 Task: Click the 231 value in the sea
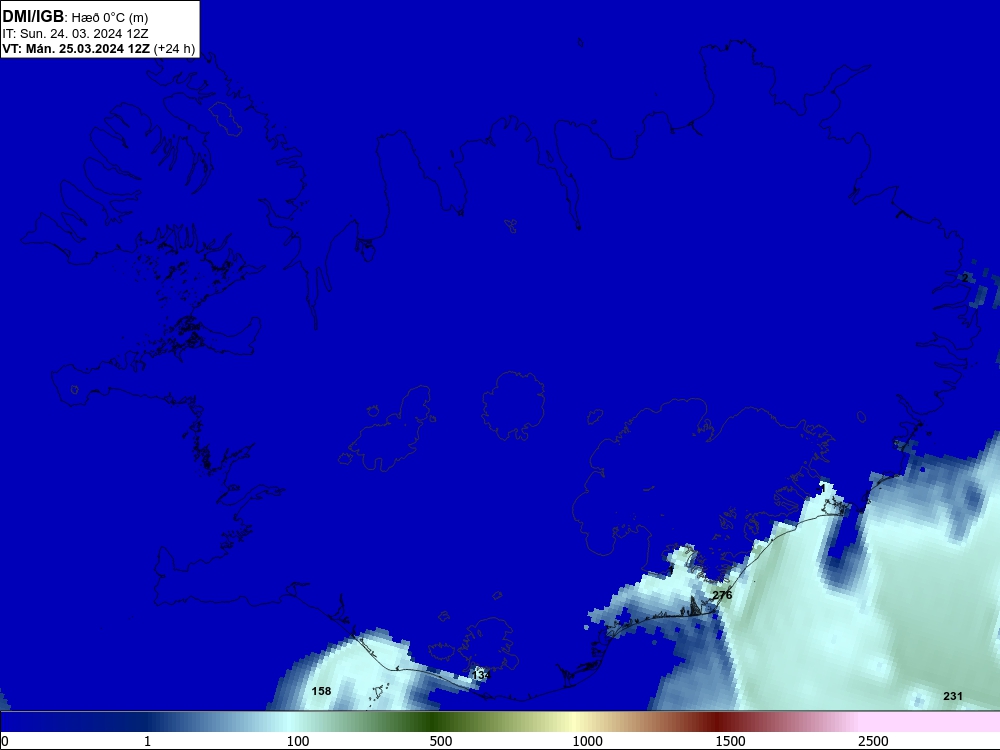point(953,696)
